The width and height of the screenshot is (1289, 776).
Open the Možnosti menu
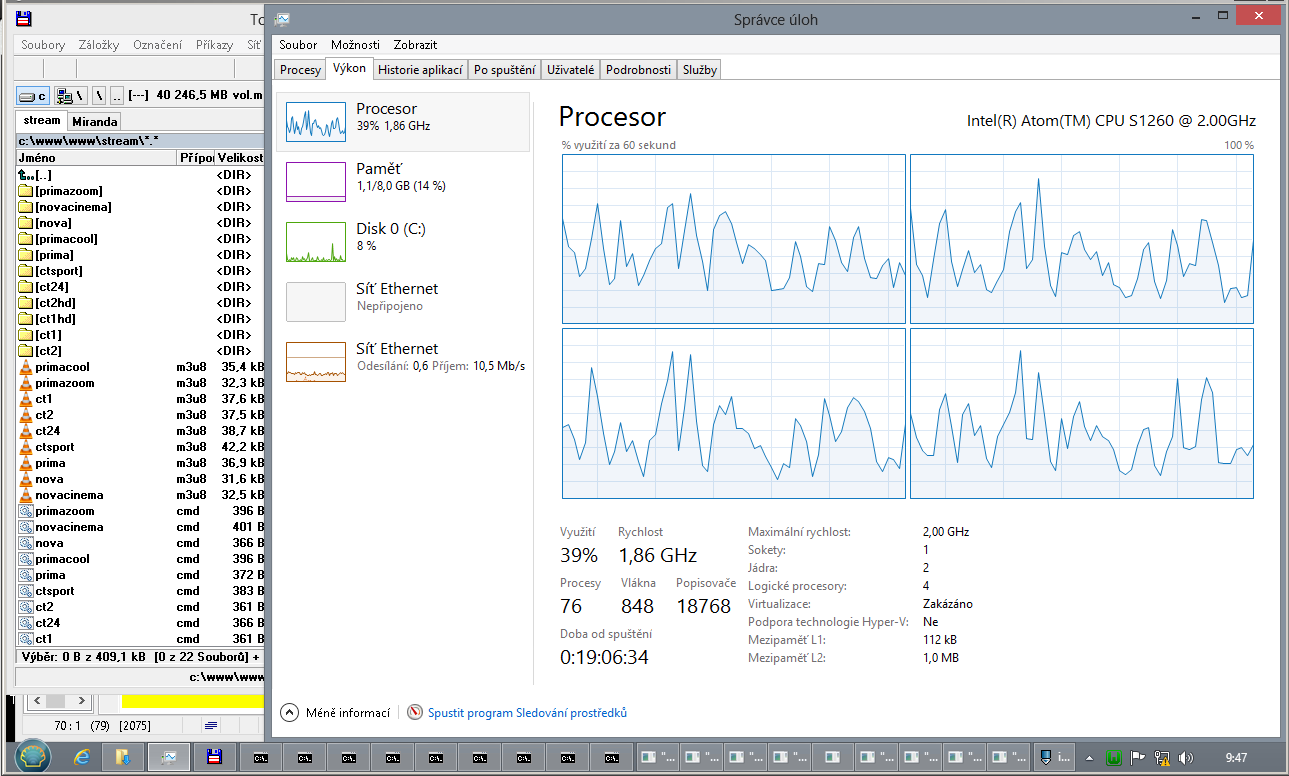[355, 45]
